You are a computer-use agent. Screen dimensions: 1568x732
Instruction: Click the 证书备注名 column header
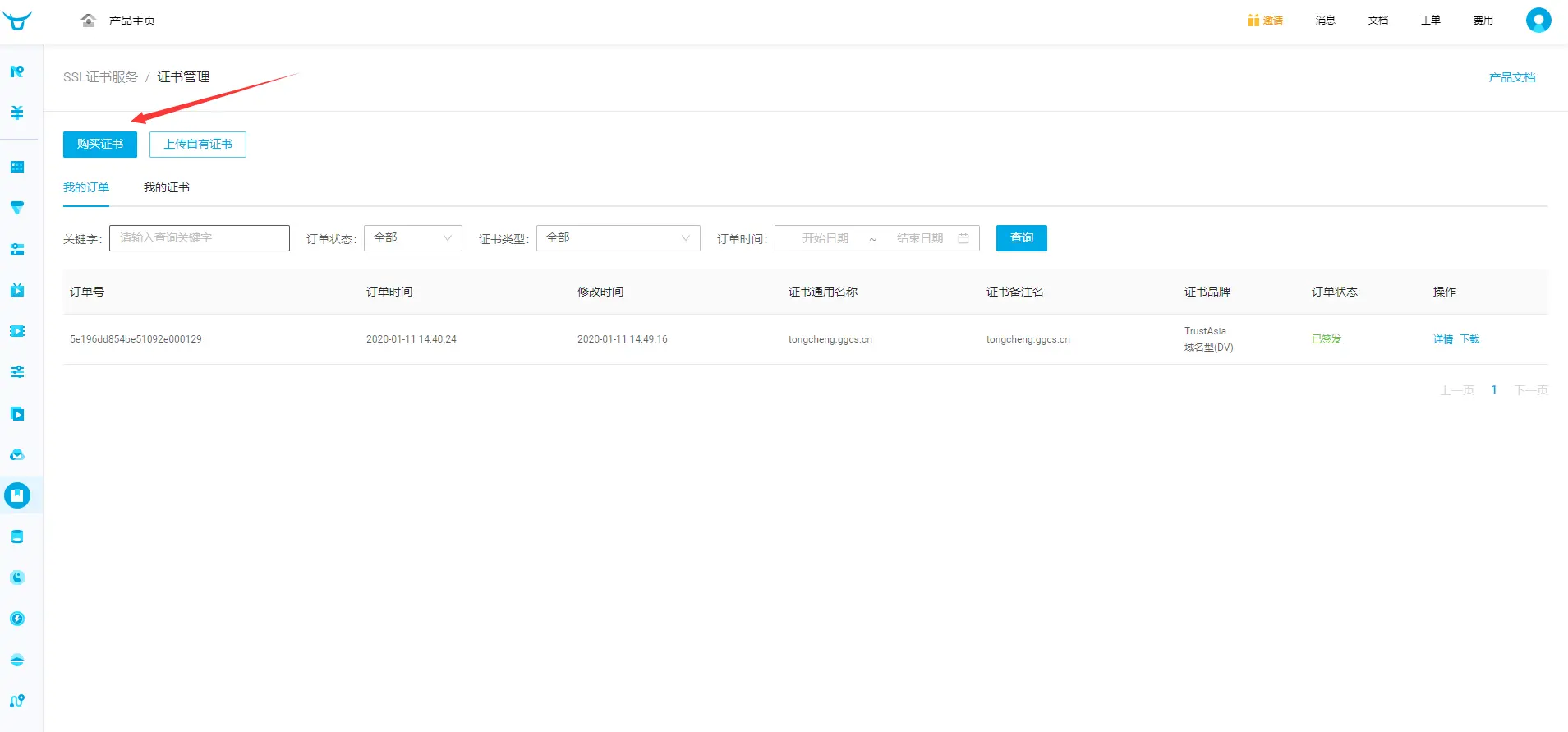pos(1015,292)
